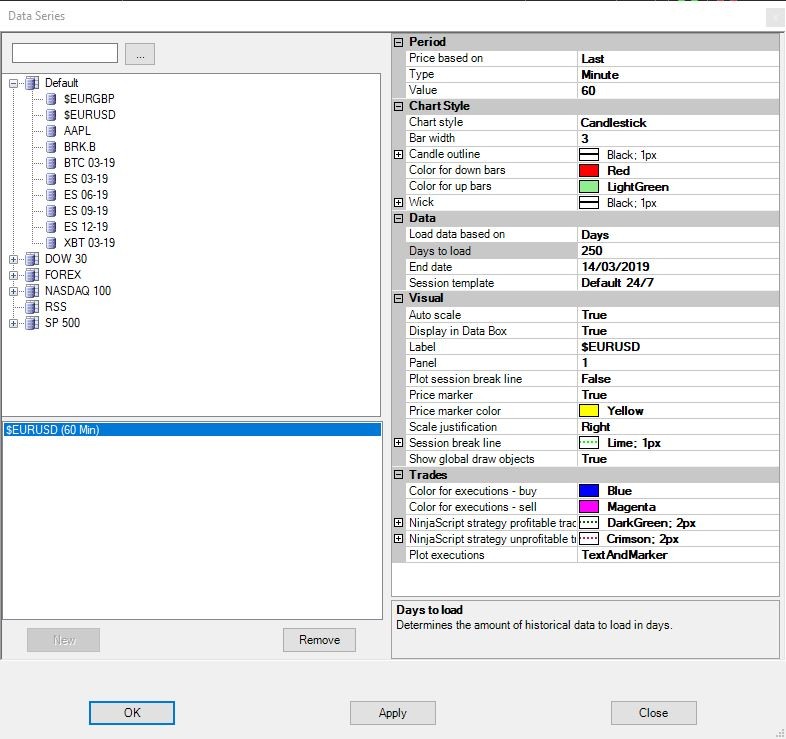786x739 pixels.
Task: Click the instrument search input field
Action: [x=65, y=53]
